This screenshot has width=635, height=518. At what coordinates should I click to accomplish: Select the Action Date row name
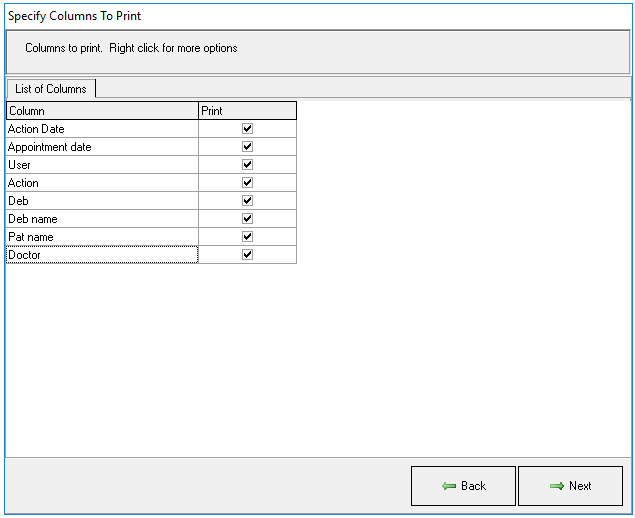pos(36,129)
